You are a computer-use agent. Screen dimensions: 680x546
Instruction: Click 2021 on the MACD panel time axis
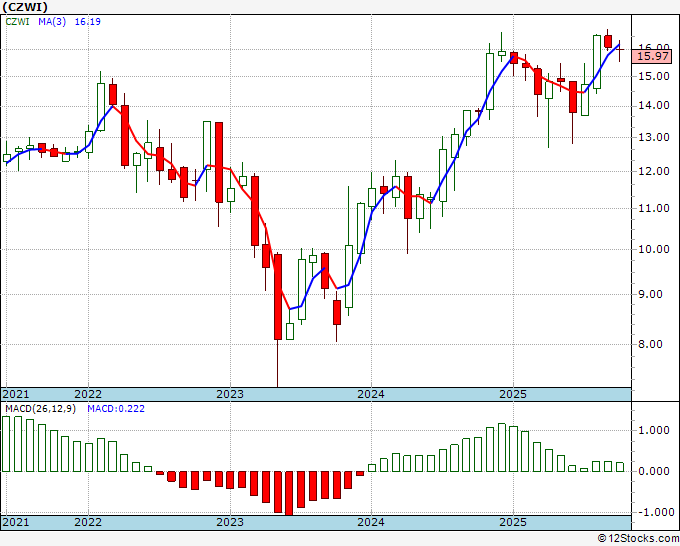click(x=16, y=522)
